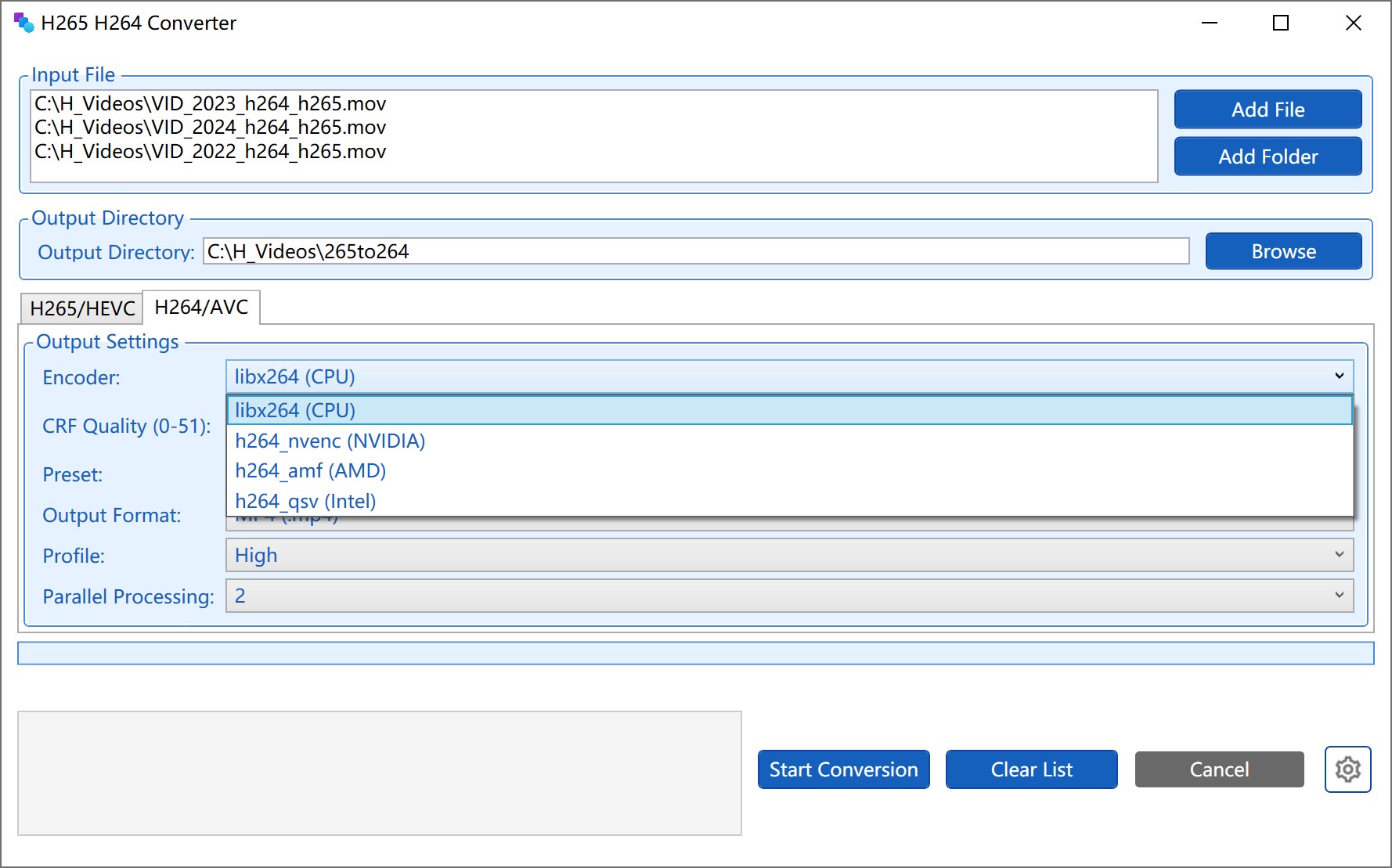Viewport: 1392px width, 868px height.
Task: Click the empty log output box
Action: (380, 773)
